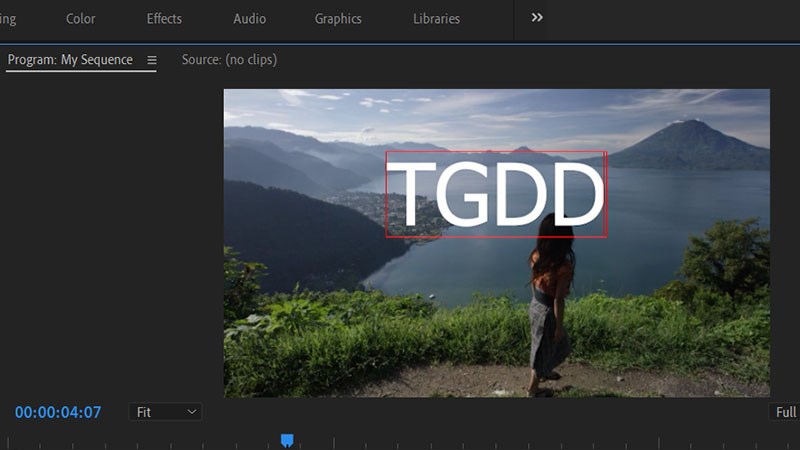This screenshot has height=450, width=800.
Task: Switch to the Source (no clips) panel
Action: (x=229, y=60)
